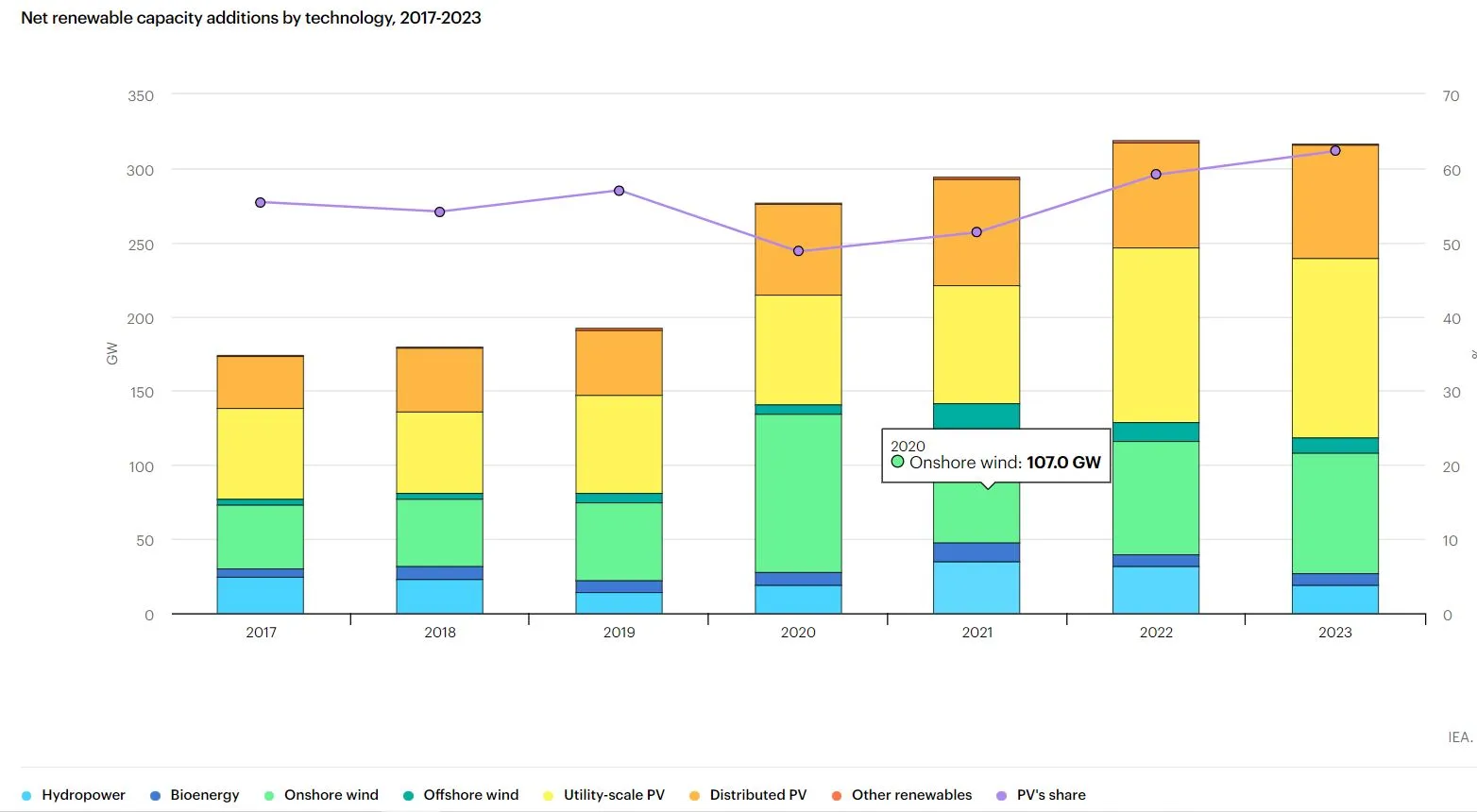
Task: Select the 2019 PV's share line point
Action: click(x=620, y=191)
